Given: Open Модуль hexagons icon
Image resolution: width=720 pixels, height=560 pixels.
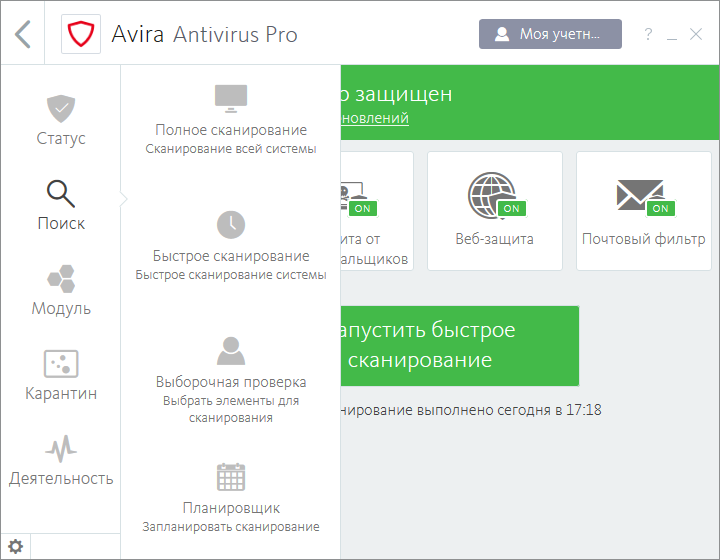Looking at the screenshot, I should point(61,279).
